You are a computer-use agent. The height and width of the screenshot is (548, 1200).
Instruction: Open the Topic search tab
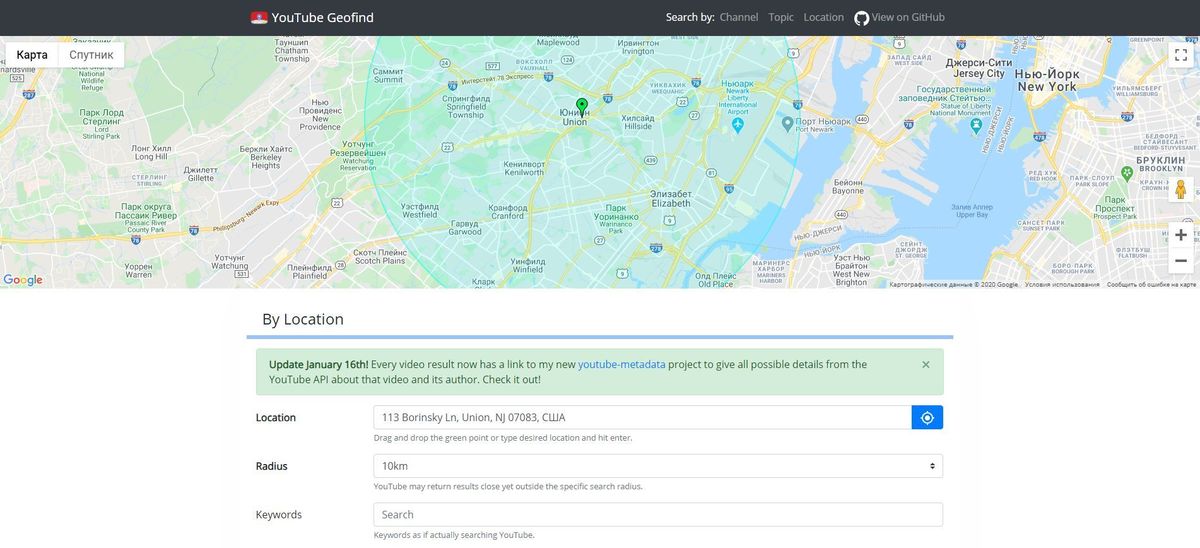(781, 17)
